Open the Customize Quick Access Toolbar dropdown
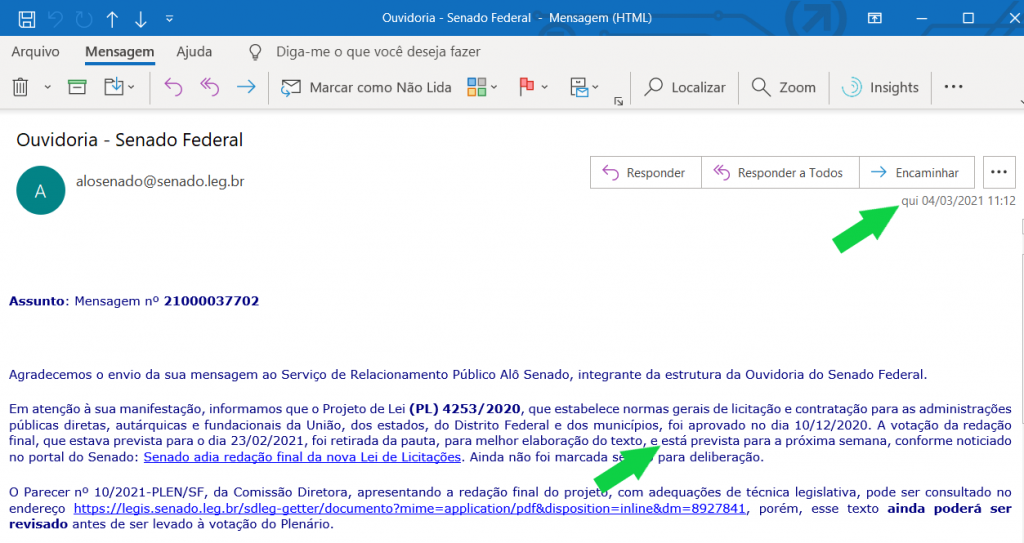The width and height of the screenshot is (1024, 543). coord(169,18)
